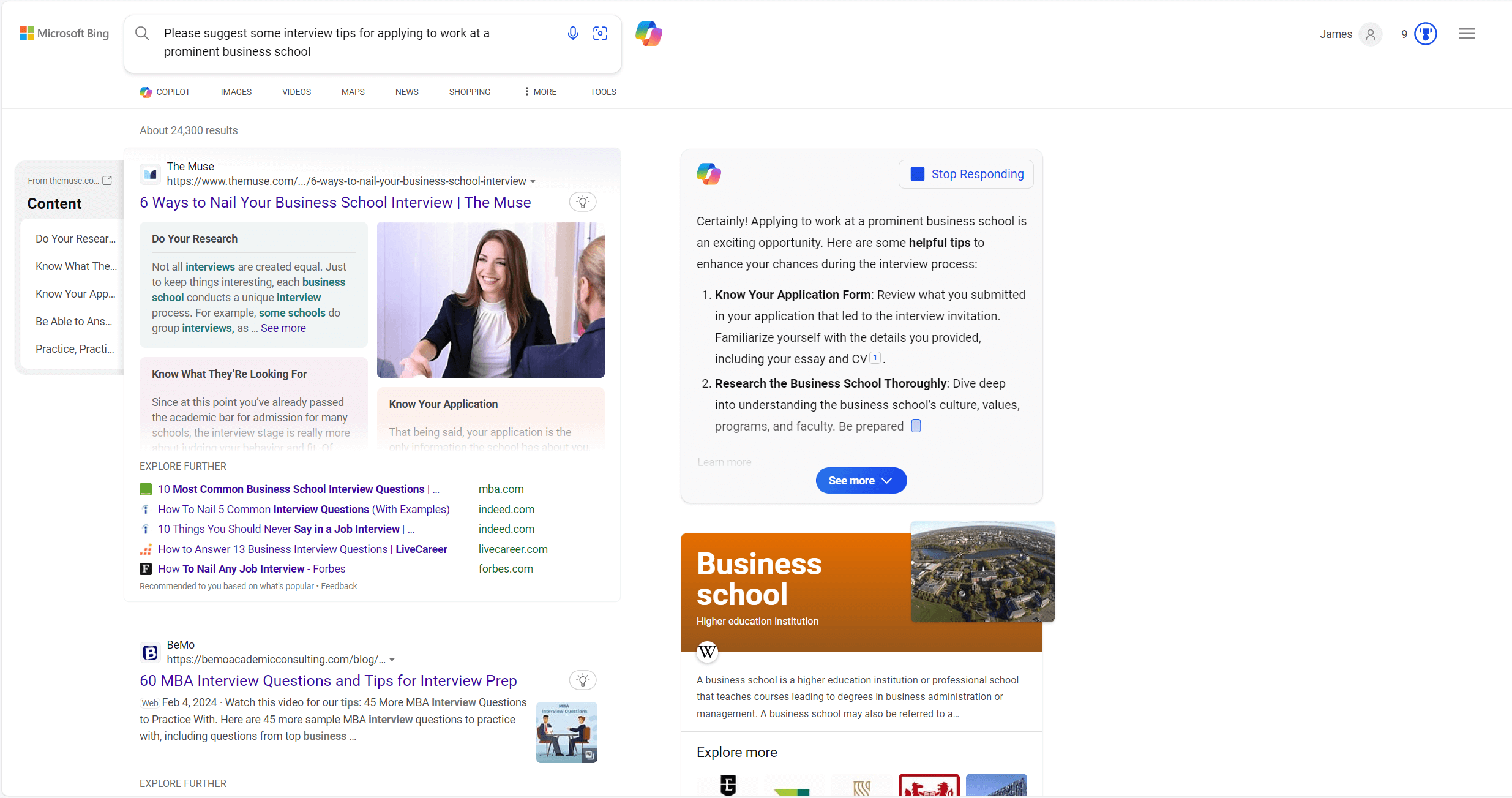1512x798 pixels.
Task: Click the rewards/badge icon with number 9
Action: [x=1425, y=34]
